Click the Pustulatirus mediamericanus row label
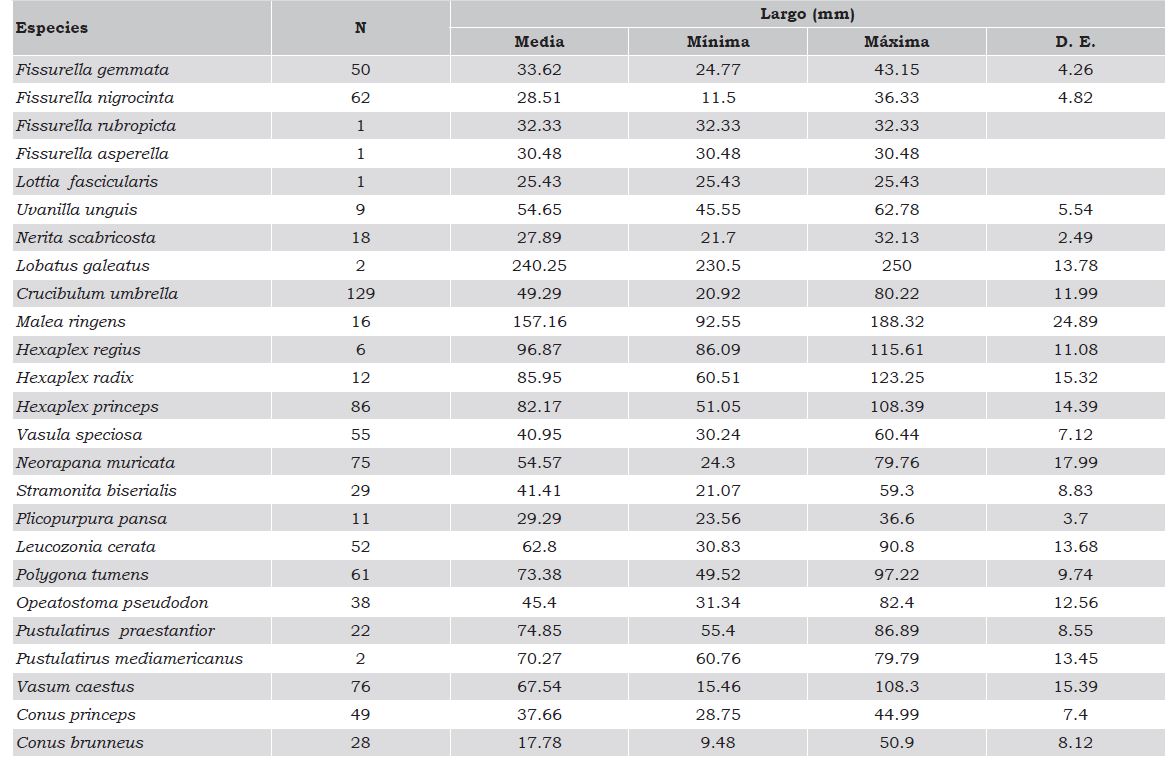The width and height of the screenshot is (1176, 777). 129,659
